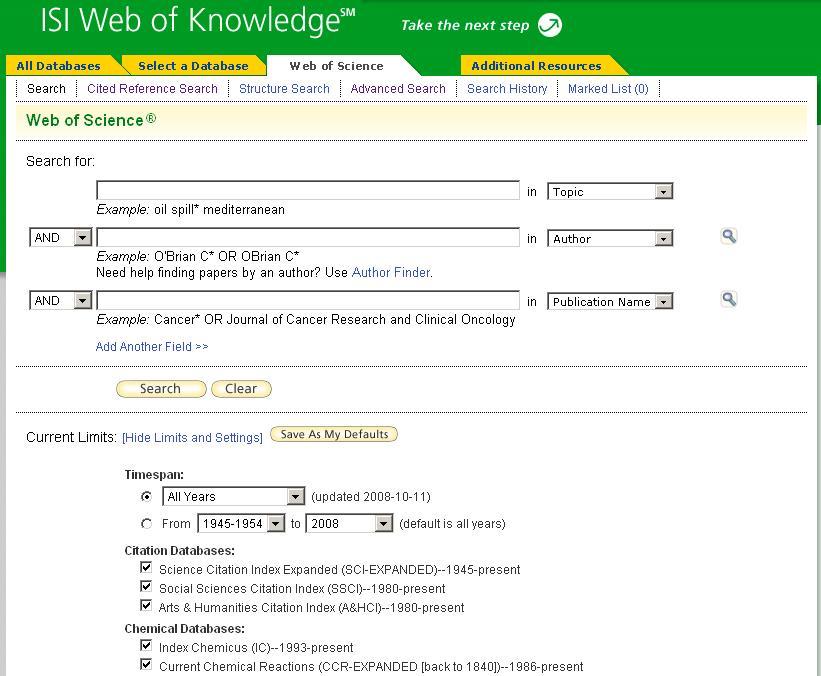
Task: Uncheck Index Chemicus checkbox
Action: click(x=146, y=646)
